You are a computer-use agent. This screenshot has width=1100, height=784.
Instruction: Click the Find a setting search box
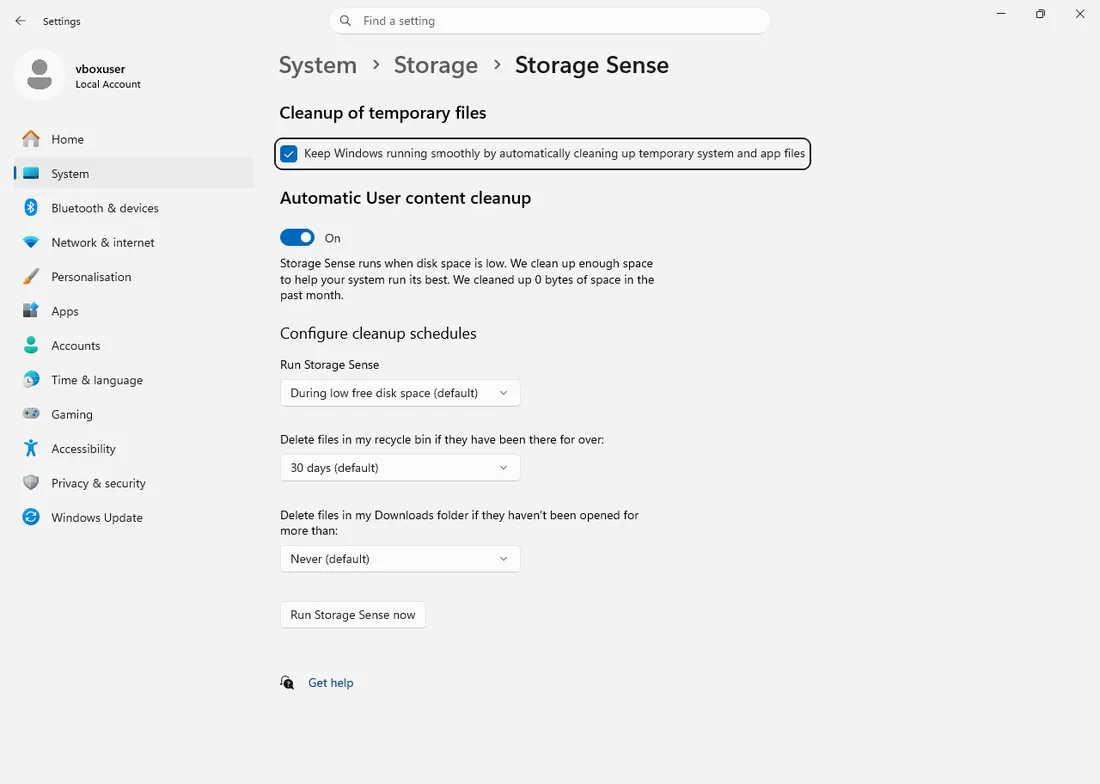550,21
